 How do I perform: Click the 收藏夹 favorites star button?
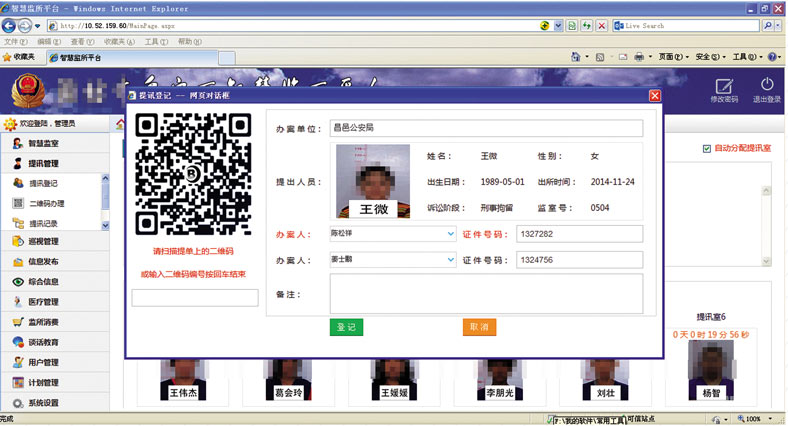click(x=19, y=57)
